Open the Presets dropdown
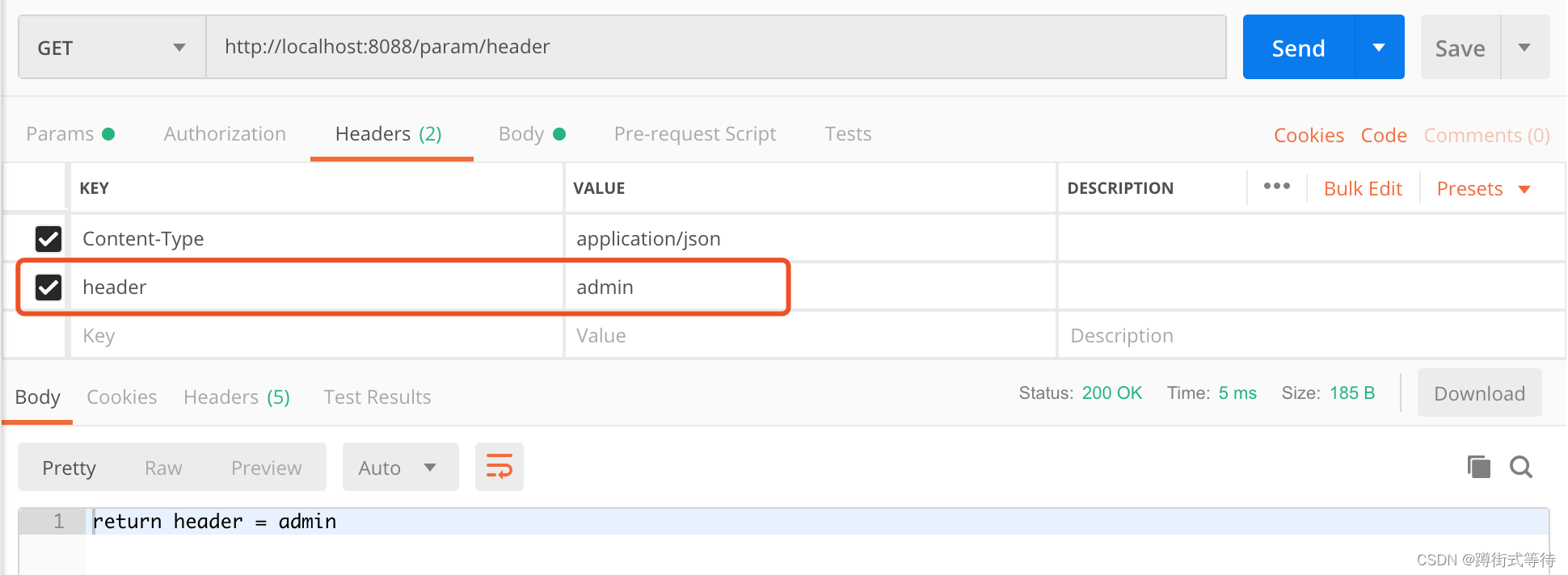Viewport: 1568px width, 575px height. 1483,189
